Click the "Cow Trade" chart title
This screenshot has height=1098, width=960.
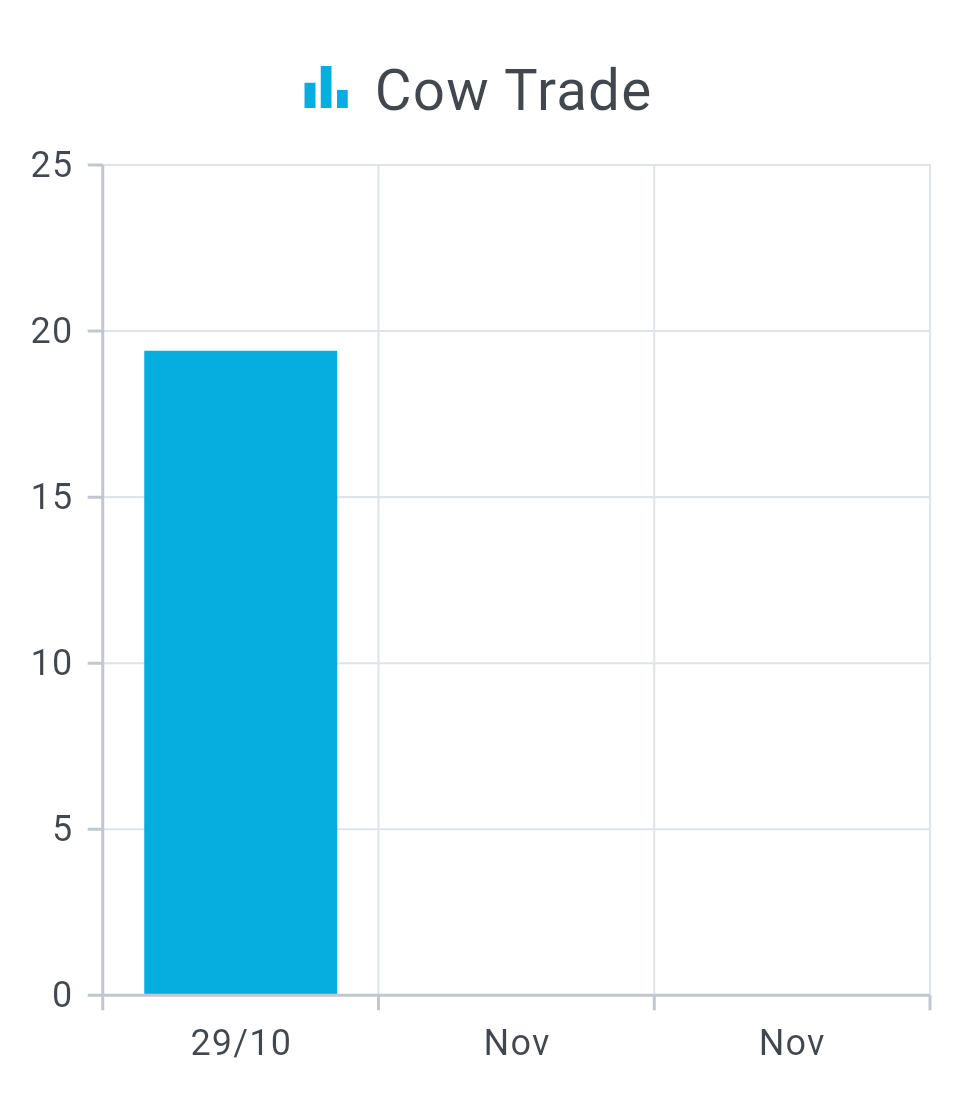point(513,90)
